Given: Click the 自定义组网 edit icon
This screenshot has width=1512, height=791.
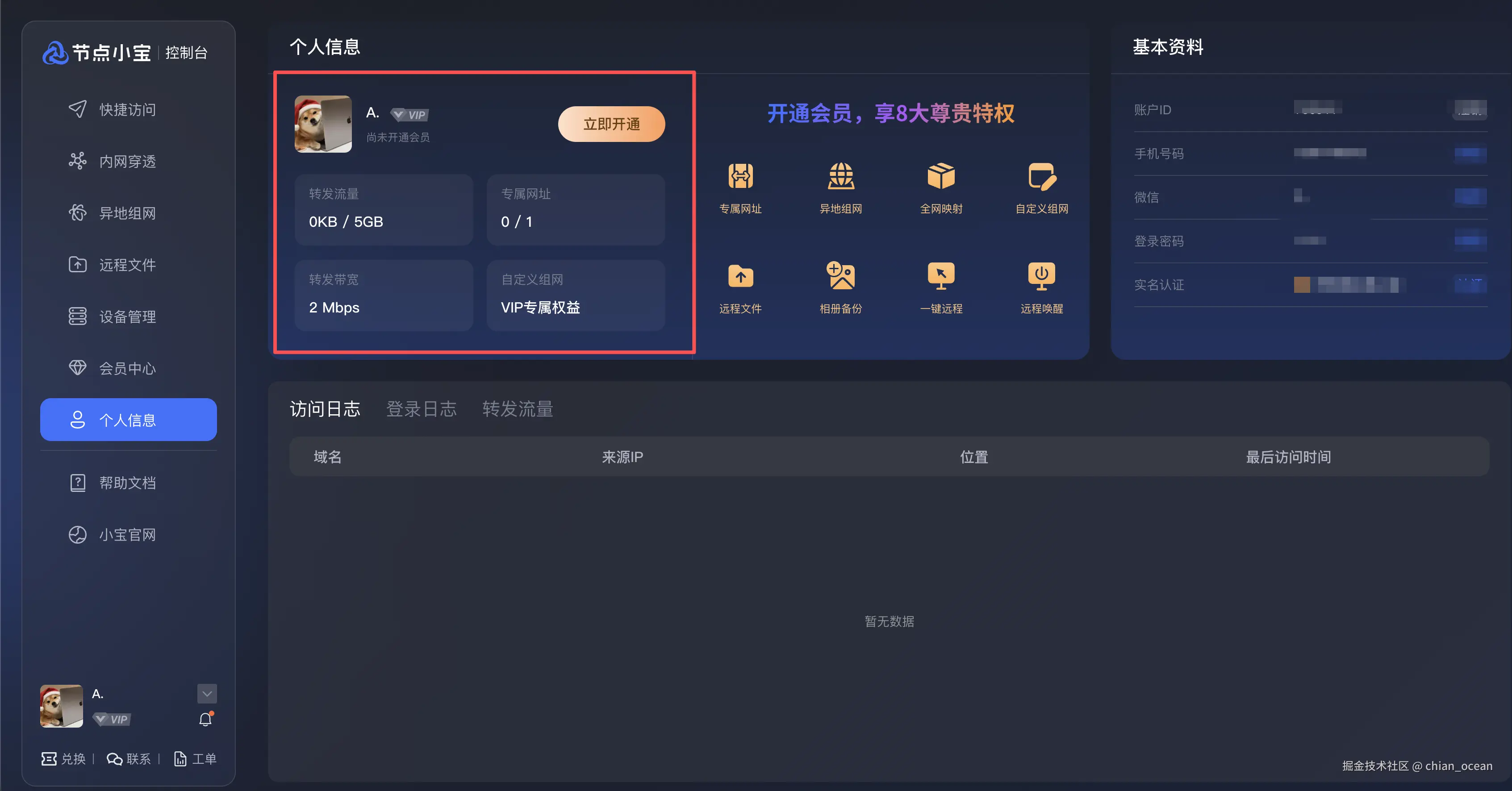Looking at the screenshot, I should (x=1041, y=176).
